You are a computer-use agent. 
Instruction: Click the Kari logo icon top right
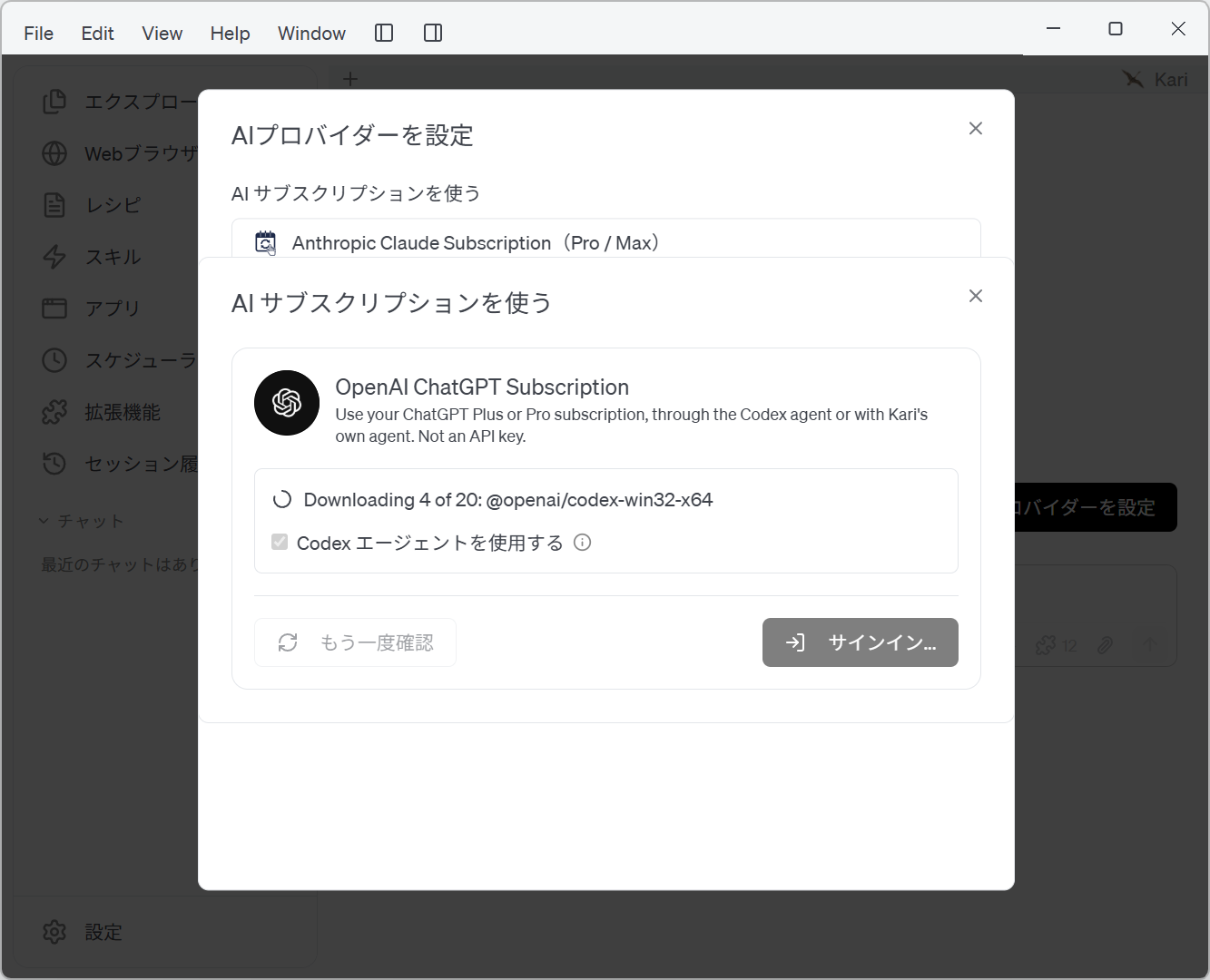tap(1133, 79)
